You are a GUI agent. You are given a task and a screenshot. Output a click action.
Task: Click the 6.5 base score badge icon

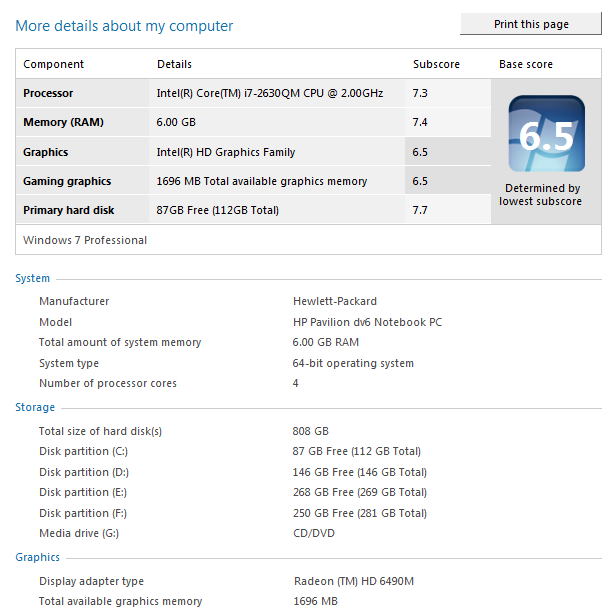pos(546,134)
